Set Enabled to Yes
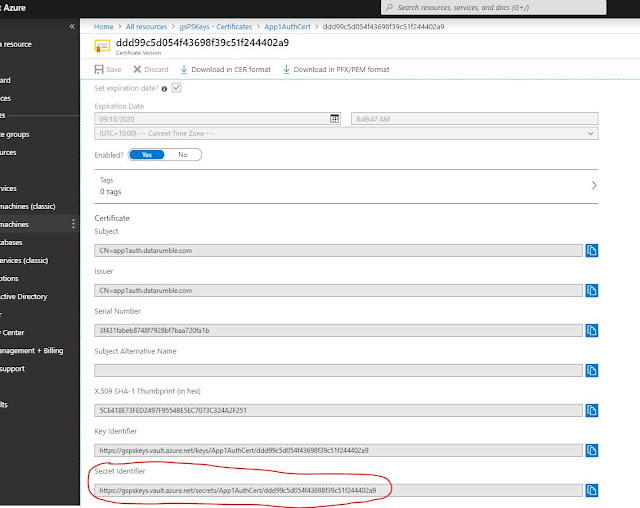The image size is (640, 508). coord(147,155)
